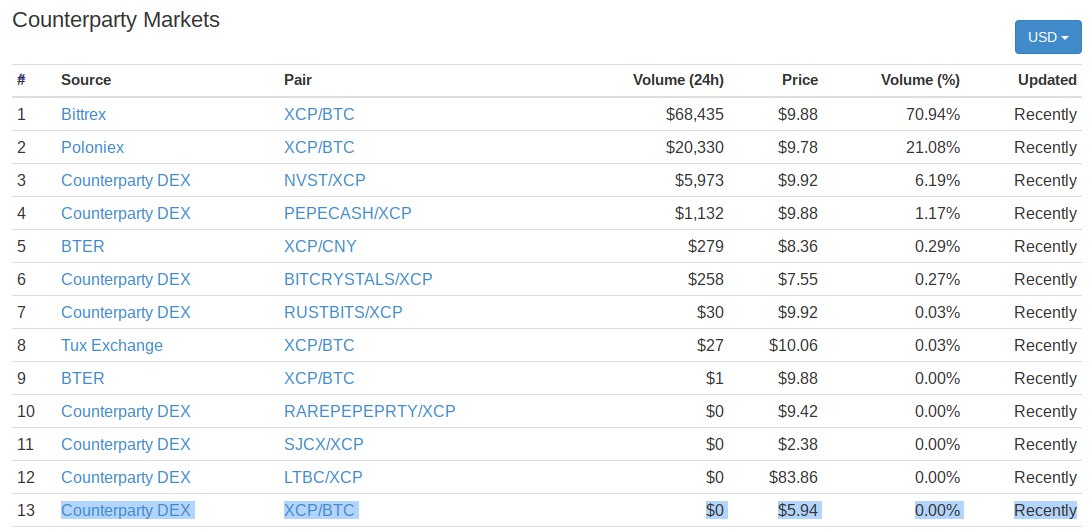This screenshot has height=532, width=1089.
Task: Open Counterparty DEX link in LTBC/XCP row
Action: point(126,477)
